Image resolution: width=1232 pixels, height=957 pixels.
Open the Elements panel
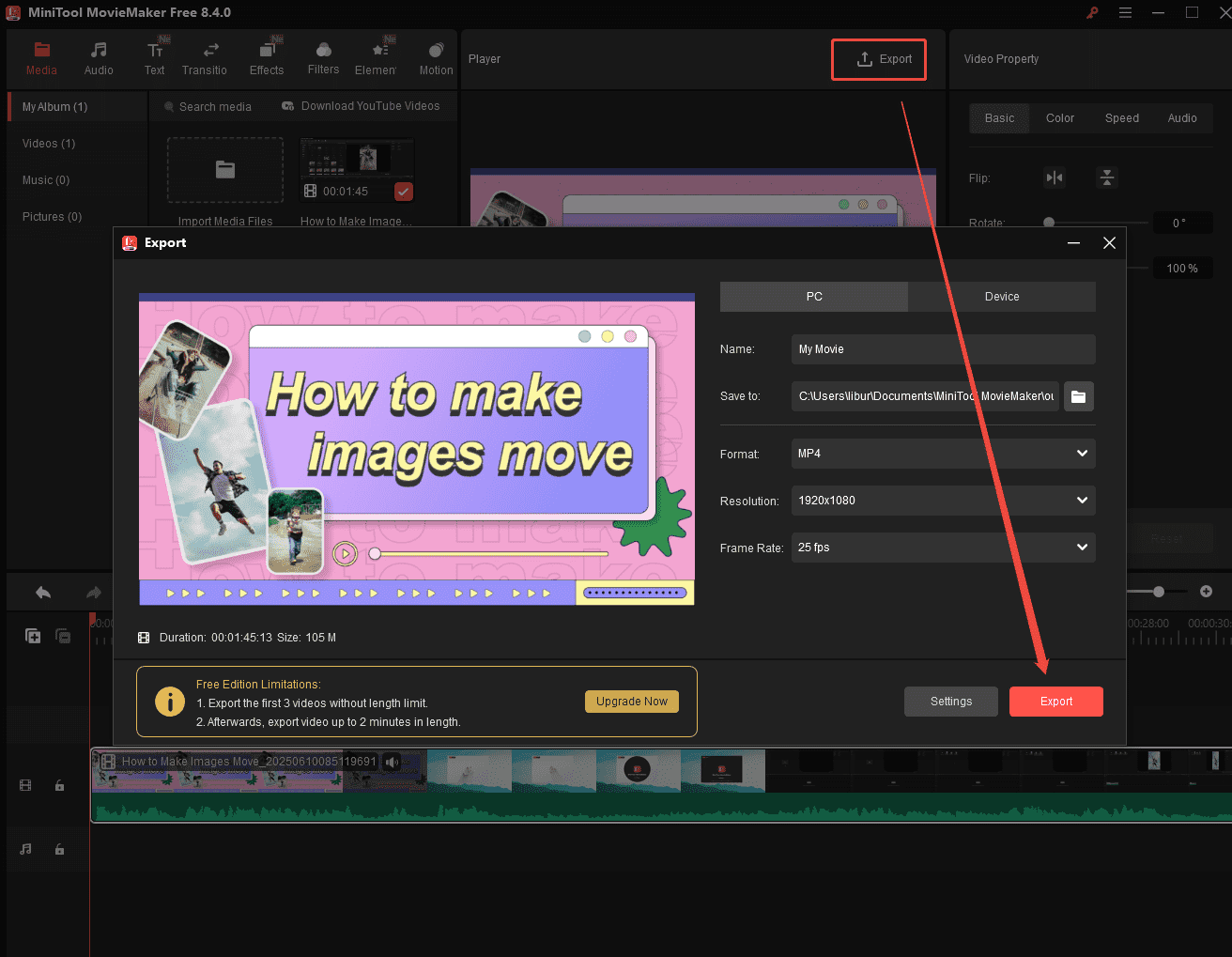379,56
